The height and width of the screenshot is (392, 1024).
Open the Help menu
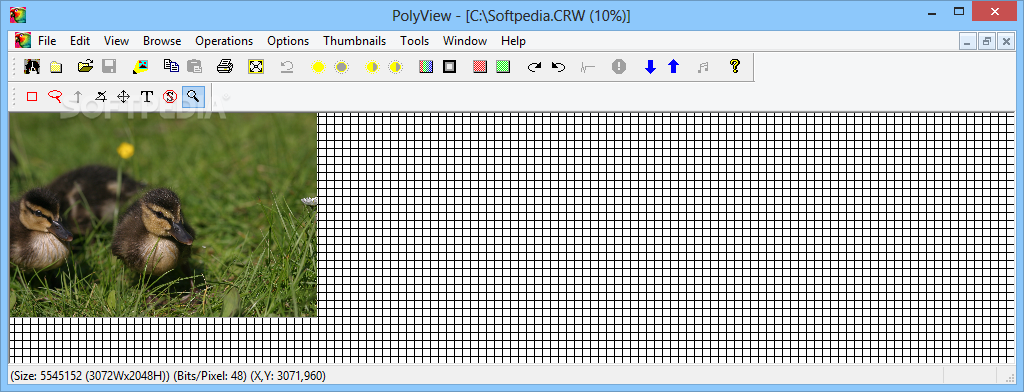[513, 41]
